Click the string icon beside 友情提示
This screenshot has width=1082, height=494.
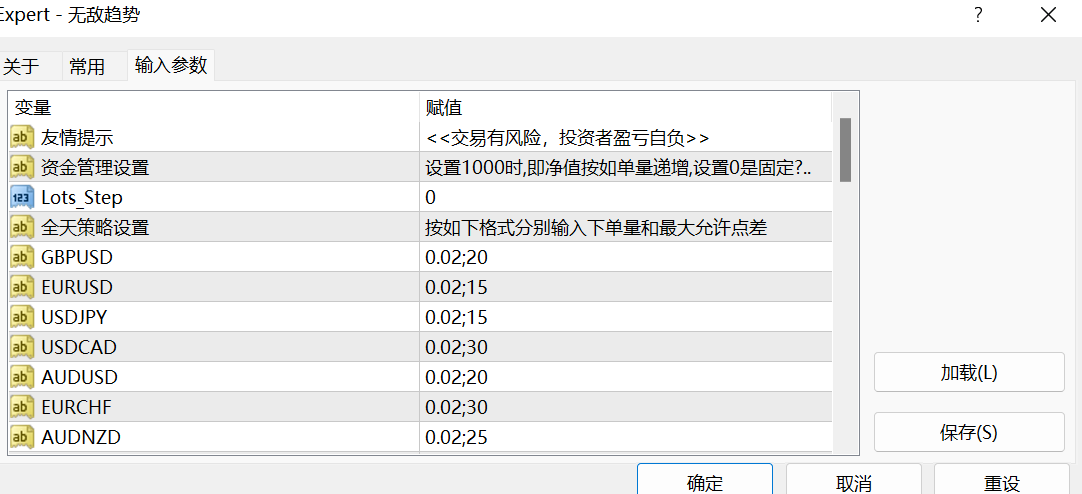click(22, 137)
